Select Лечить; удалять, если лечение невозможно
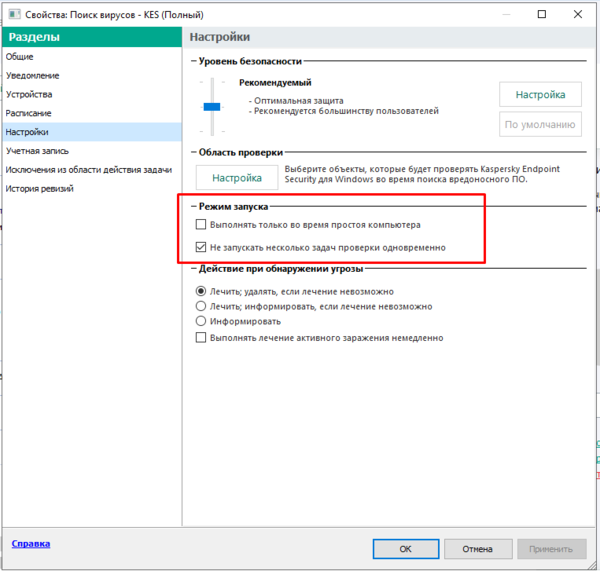The height and width of the screenshot is (571, 600). (x=201, y=291)
